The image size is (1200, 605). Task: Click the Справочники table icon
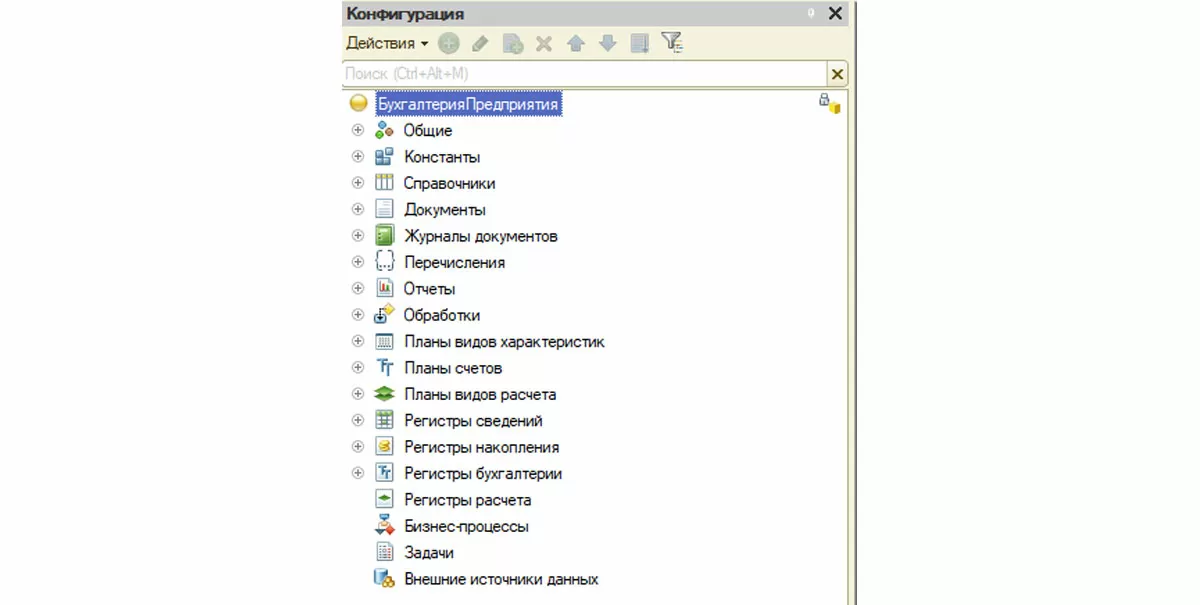point(384,183)
